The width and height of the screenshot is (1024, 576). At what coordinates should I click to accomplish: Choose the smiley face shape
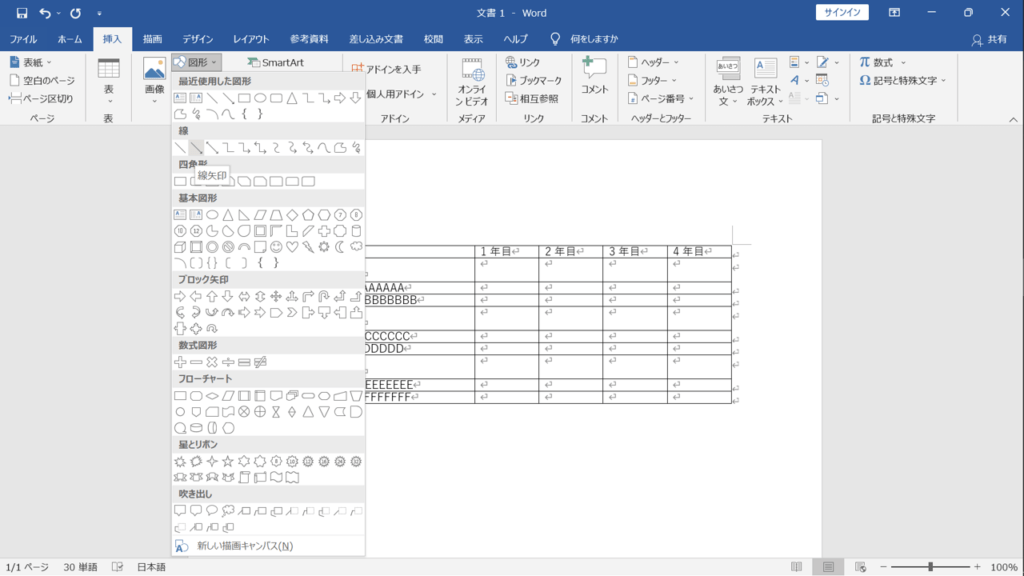[276, 247]
